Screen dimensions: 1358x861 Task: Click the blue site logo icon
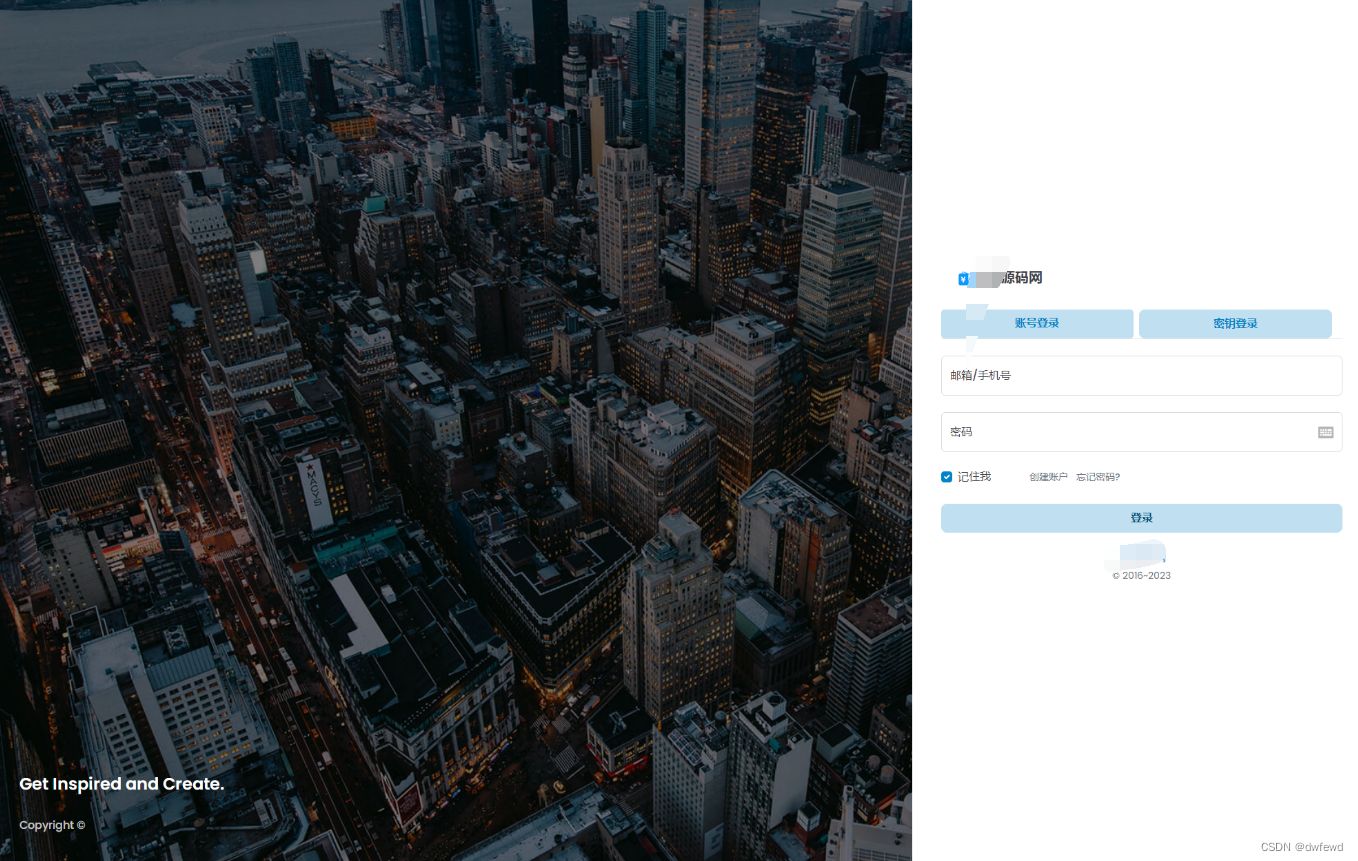(x=964, y=279)
